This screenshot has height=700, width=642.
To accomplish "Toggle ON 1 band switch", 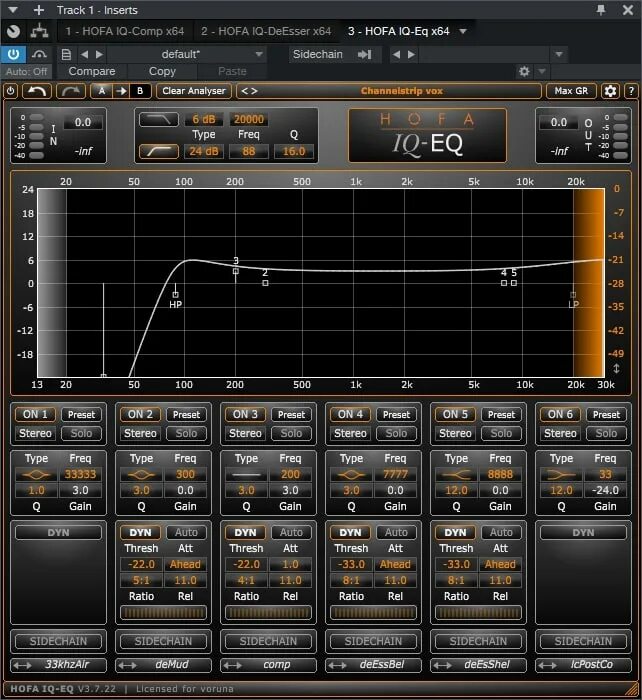I will pos(35,414).
